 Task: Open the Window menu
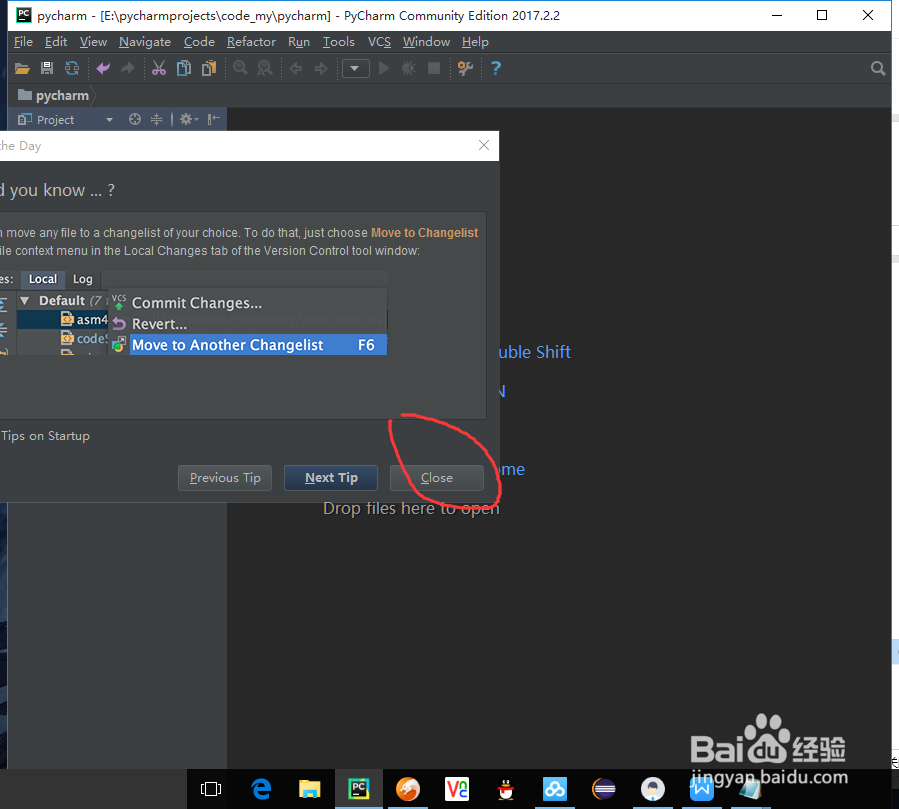coord(426,42)
